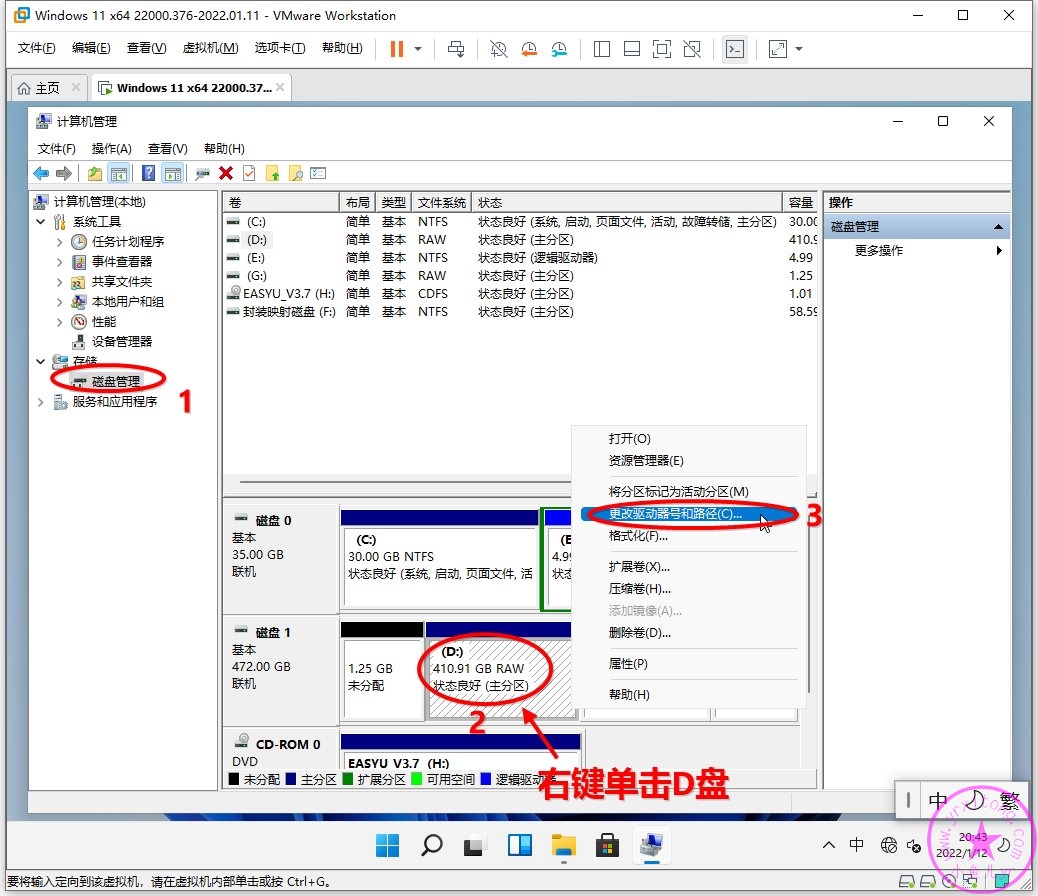Click the connect/refresh disk toolbar icon
Image resolution: width=1038 pixels, height=896 pixels.
click(202, 174)
